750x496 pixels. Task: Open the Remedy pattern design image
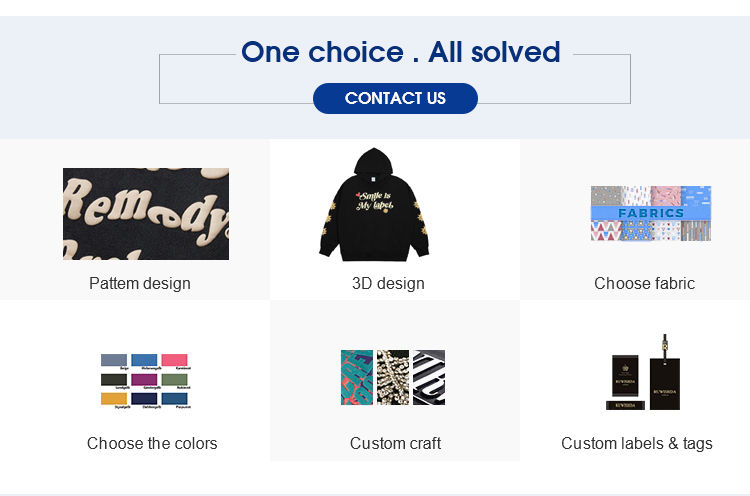[x=146, y=214]
